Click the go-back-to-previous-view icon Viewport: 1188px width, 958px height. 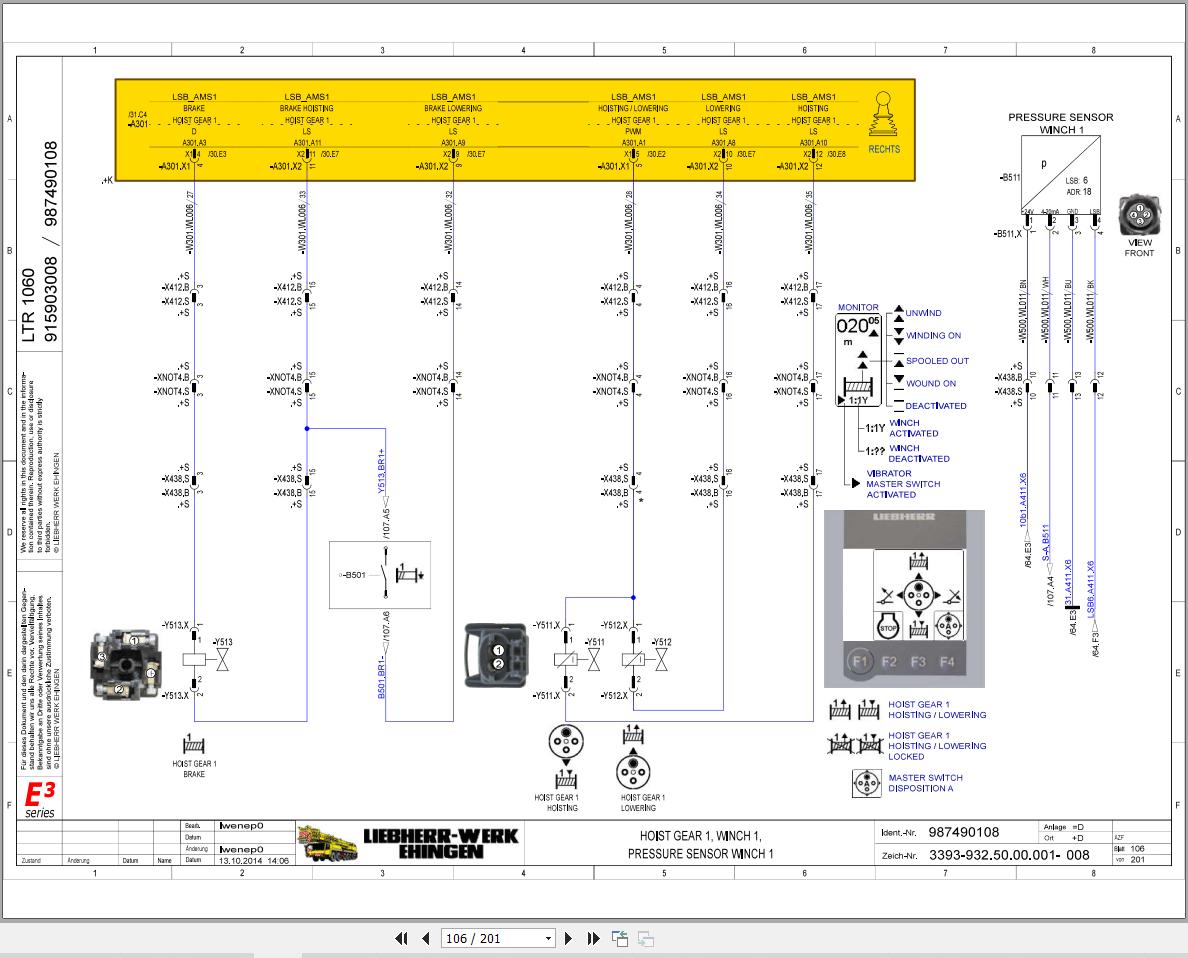pyautogui.click(x=620, y=938)
